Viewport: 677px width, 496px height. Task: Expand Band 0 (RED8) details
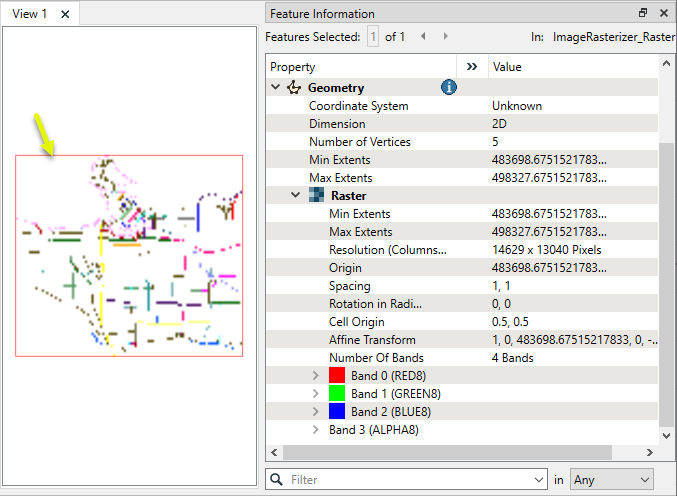317,376
